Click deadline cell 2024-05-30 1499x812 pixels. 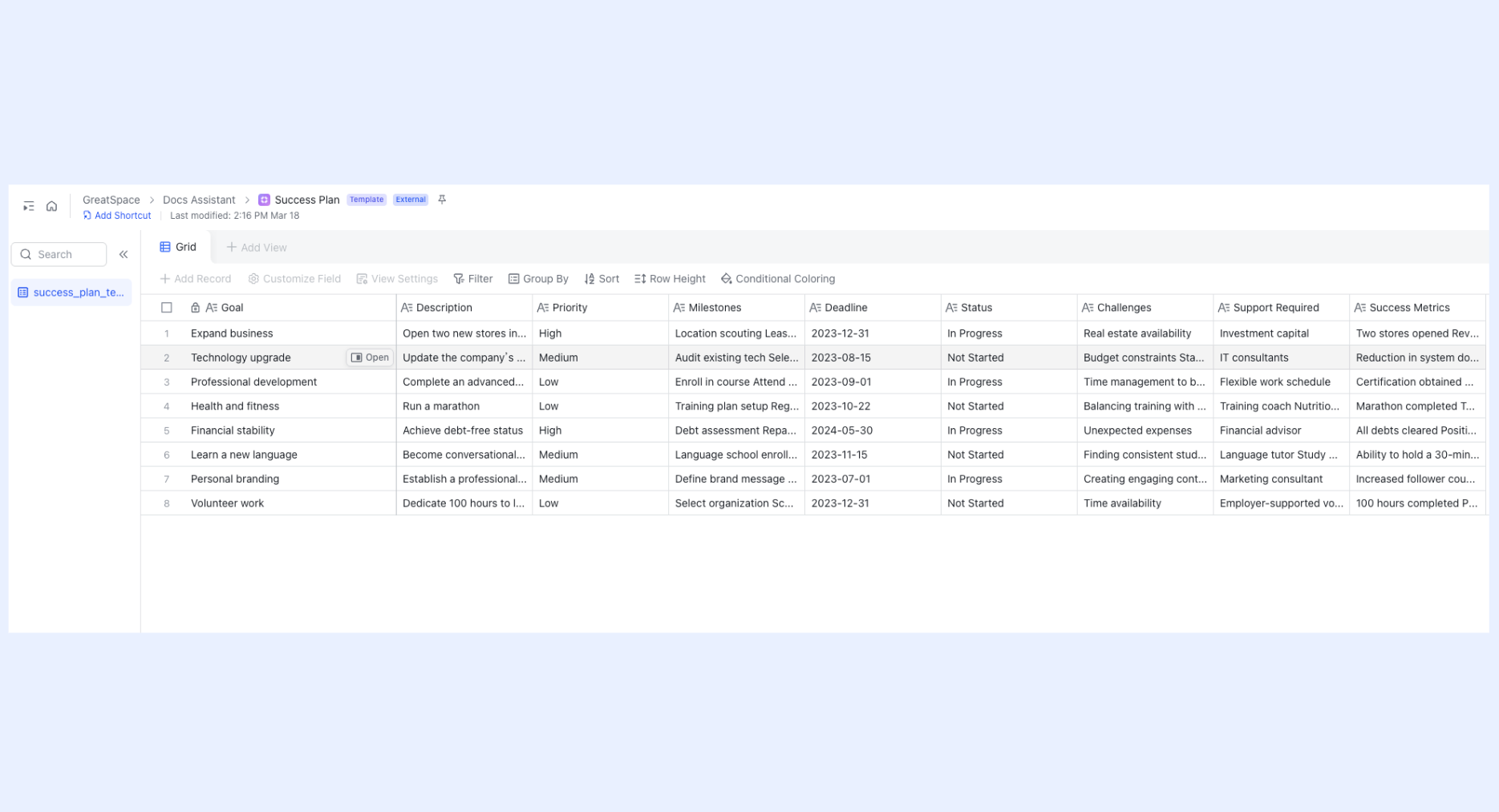[873, 430]
